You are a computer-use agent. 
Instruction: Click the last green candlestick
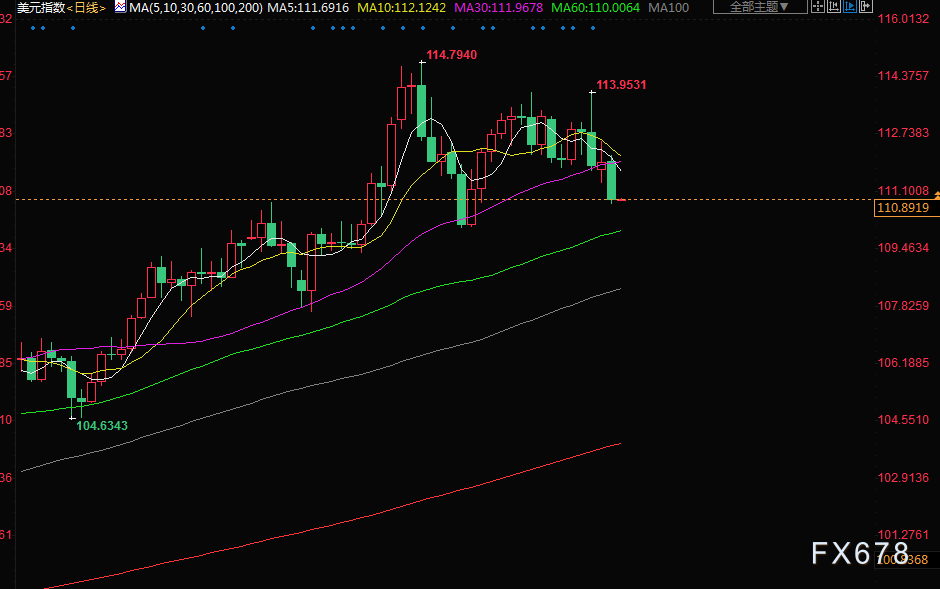(x=612, y=180)
